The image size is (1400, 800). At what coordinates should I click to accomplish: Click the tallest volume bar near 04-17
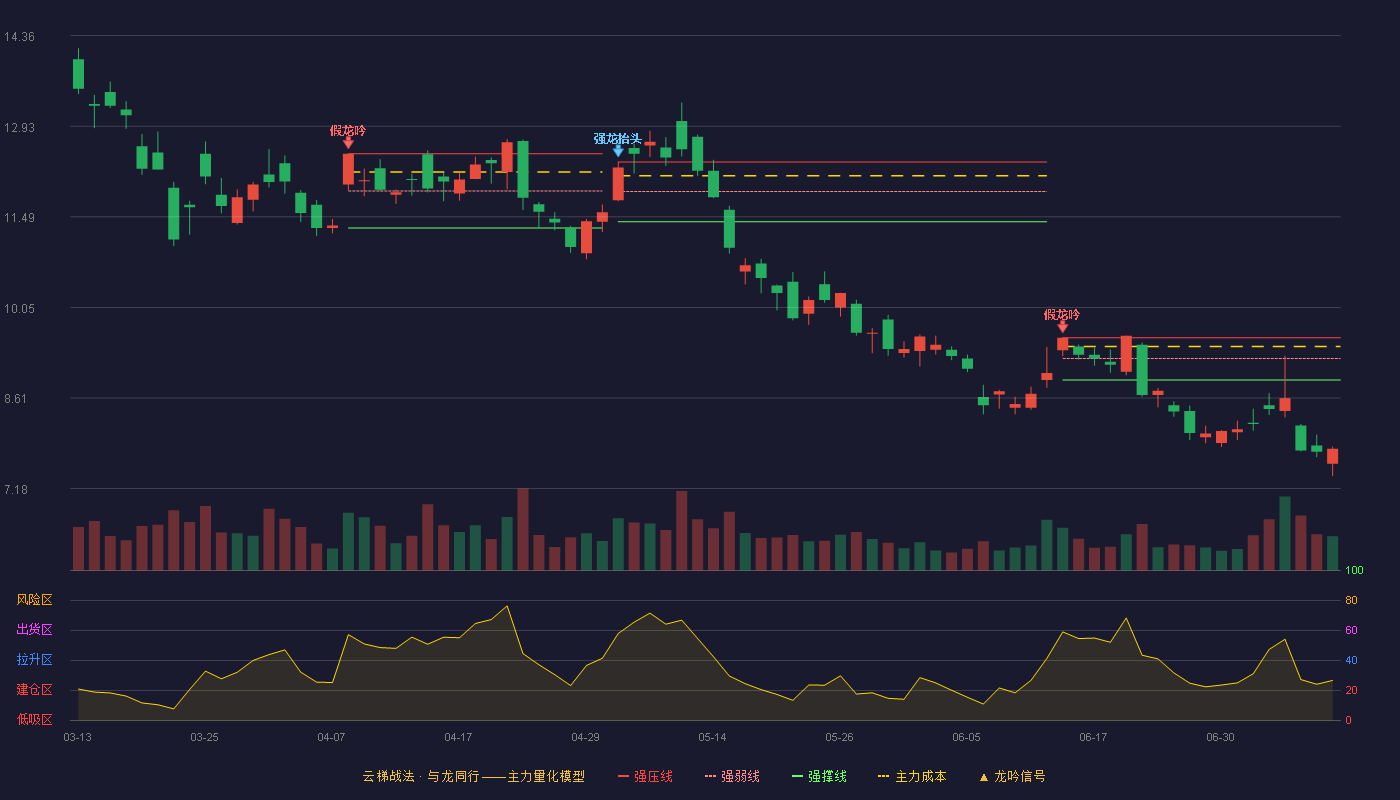523,530
